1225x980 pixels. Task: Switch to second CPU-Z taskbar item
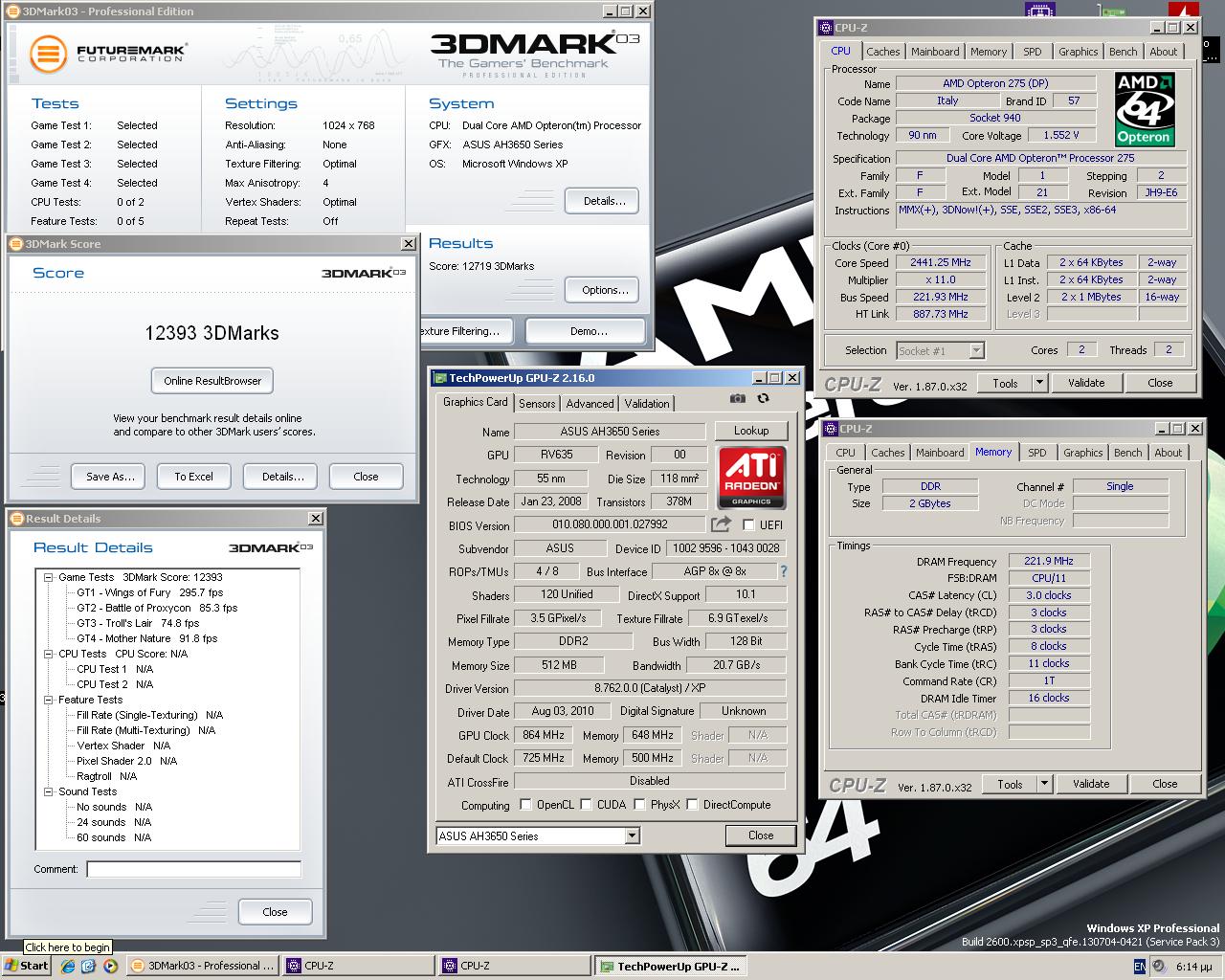coord(515,966)
